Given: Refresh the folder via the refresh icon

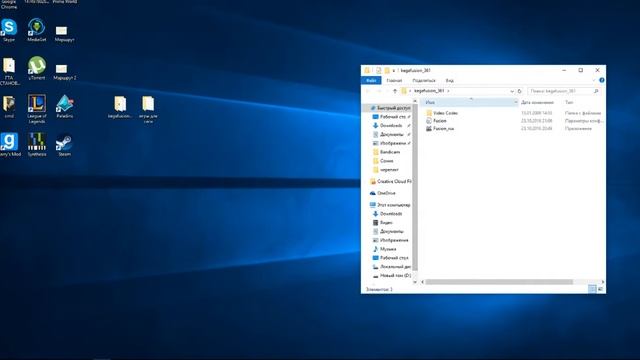Looking at the screenshot, I should pyautogui.click(x=520, y=91).
